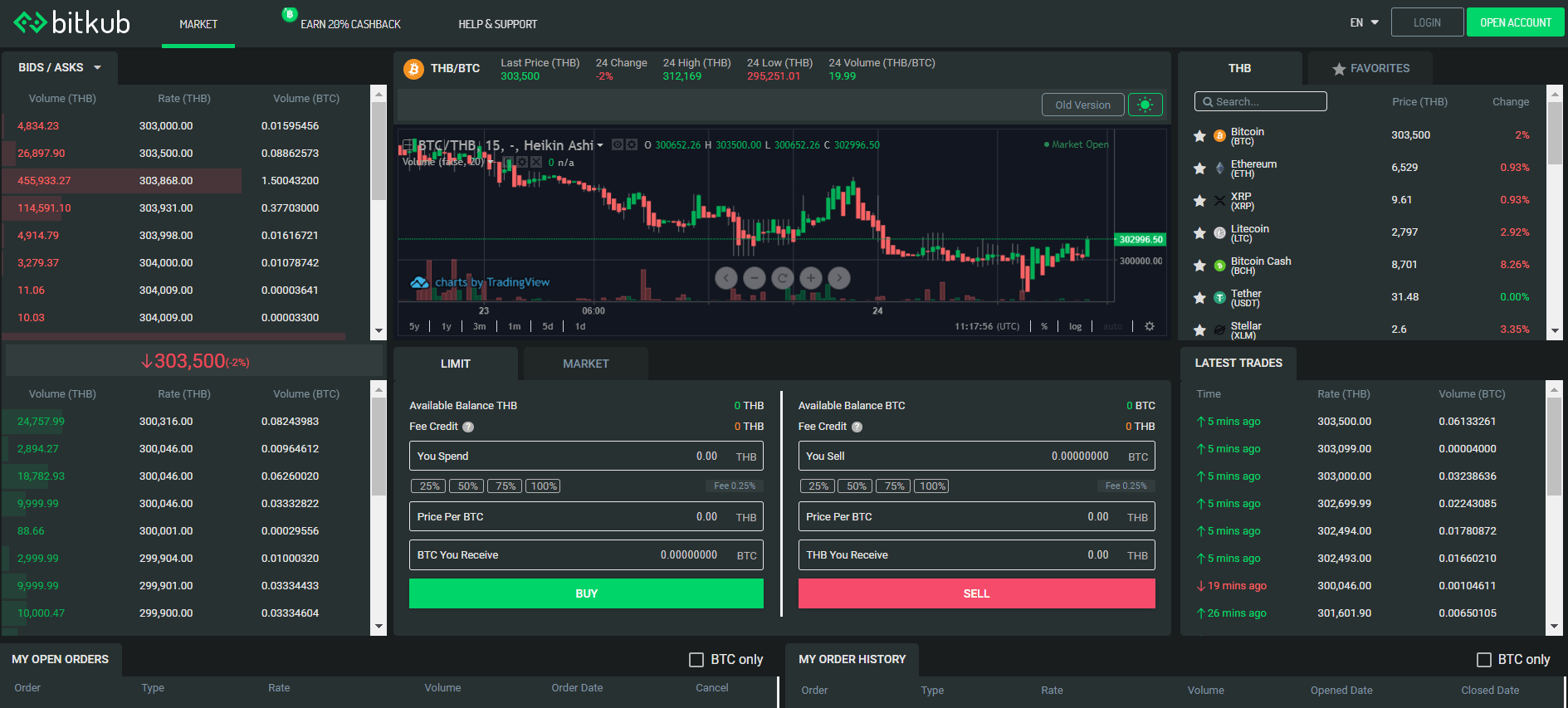This screenshot has width=1568, height=708.
Task: Click the You Sell input field
Action: click(x=976, y=457)
